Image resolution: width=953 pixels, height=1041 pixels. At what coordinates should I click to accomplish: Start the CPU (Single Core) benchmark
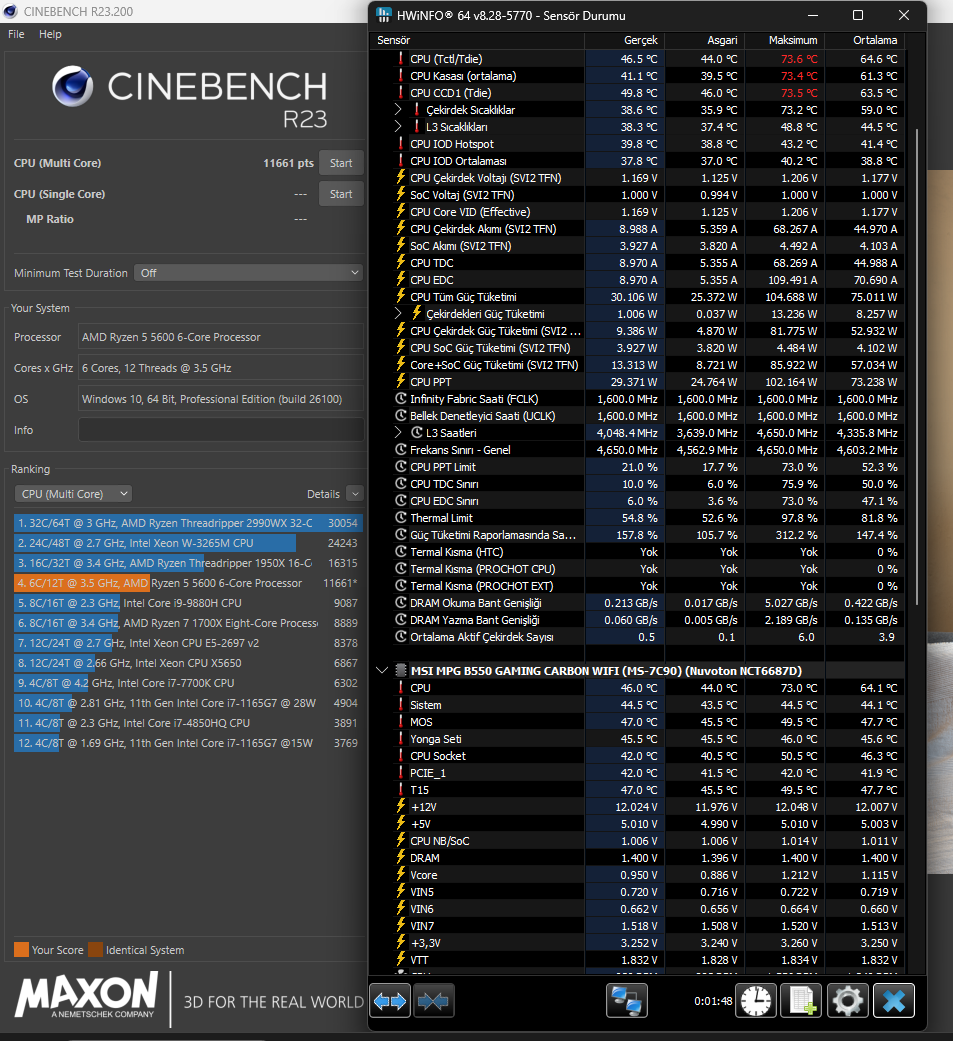[341, 194]
